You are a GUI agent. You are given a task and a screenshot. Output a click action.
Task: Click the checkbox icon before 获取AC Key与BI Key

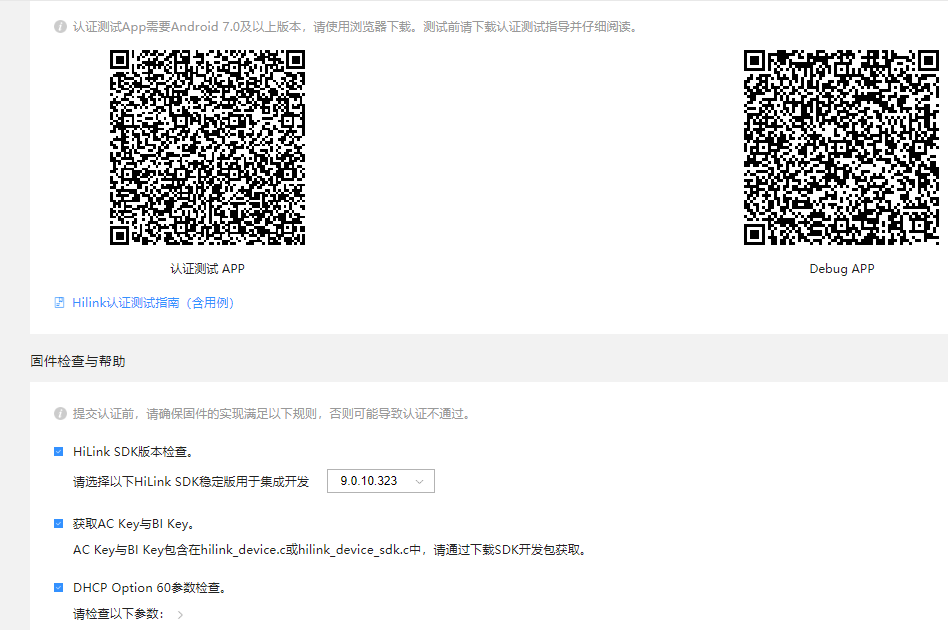(58, 521)
